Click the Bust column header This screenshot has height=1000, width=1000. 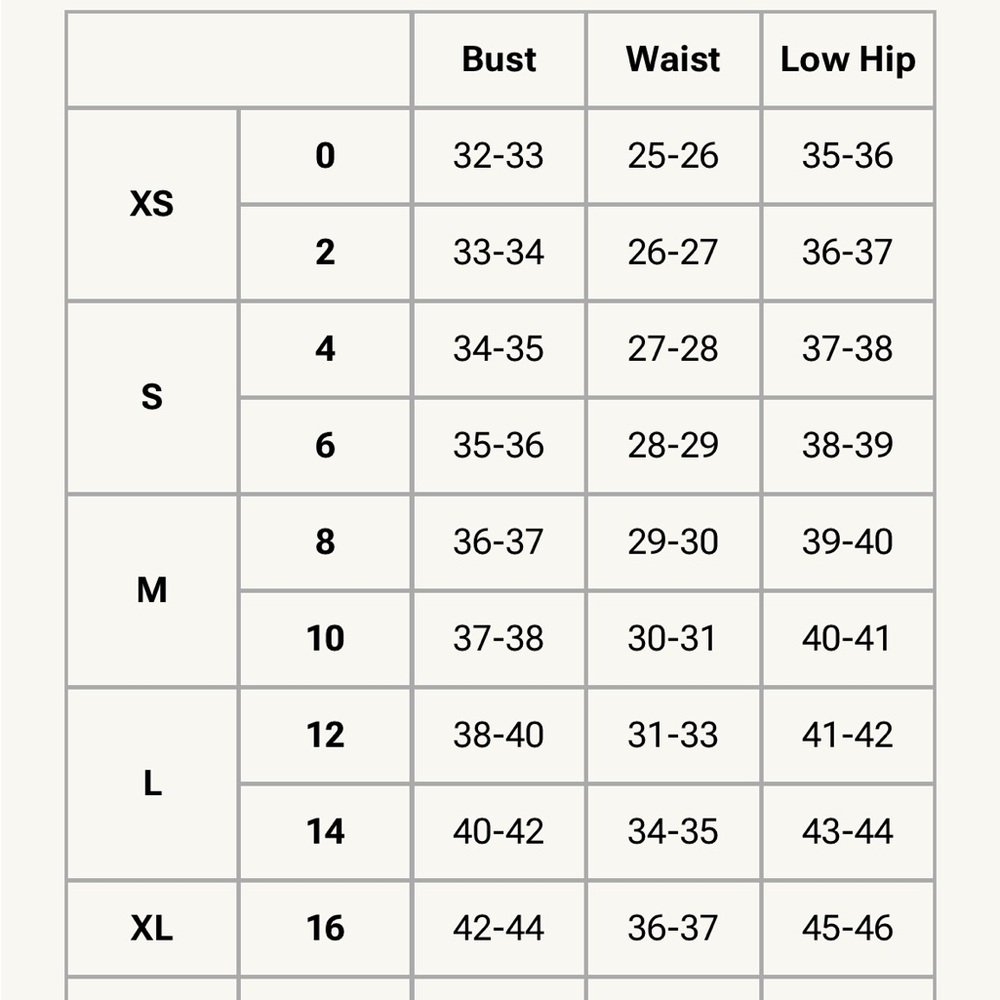(499, 60)
